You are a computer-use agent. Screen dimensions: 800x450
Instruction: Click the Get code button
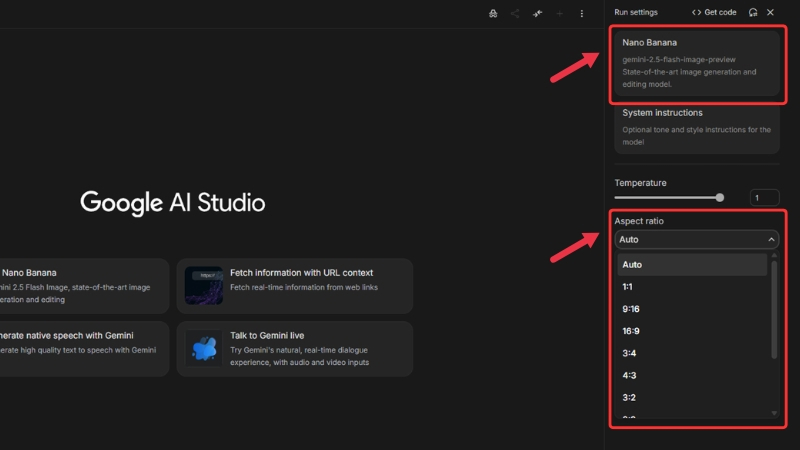[714, 12]
